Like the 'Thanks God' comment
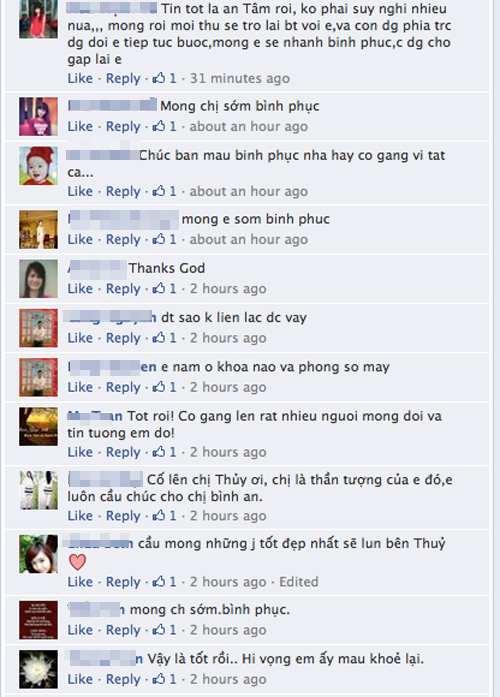Viewport: 500px width, 697px height. click(80, 288)
